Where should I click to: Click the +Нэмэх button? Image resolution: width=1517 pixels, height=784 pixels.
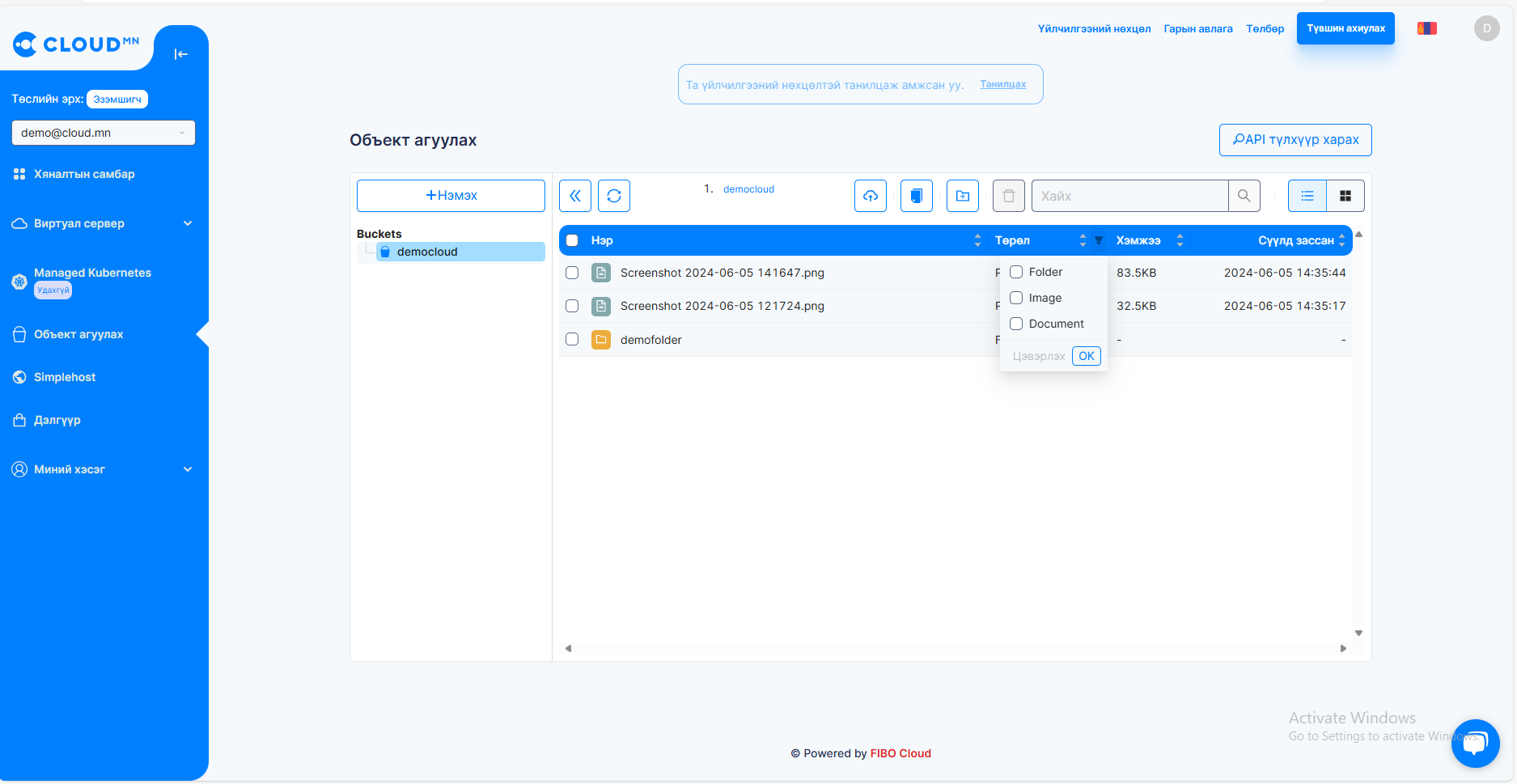(x=451, y=196)
